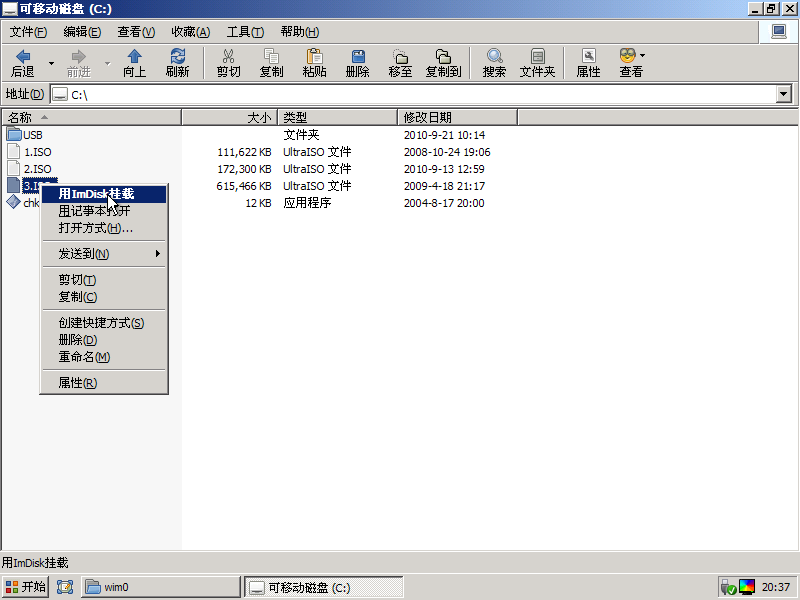Choose 用ImDisk挂载 in the context menu

pos(96,194)
